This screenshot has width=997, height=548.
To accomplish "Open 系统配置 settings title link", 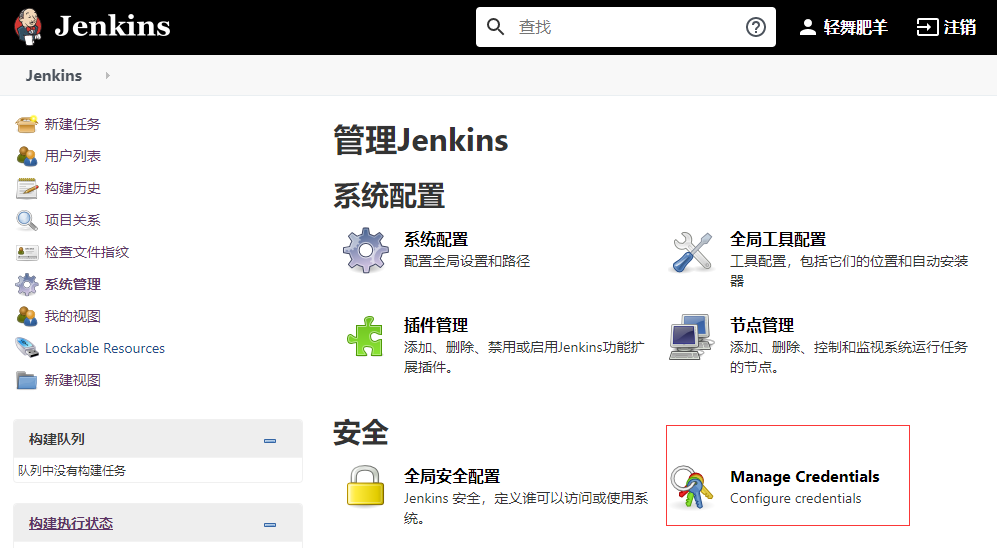I will (436, 240).
